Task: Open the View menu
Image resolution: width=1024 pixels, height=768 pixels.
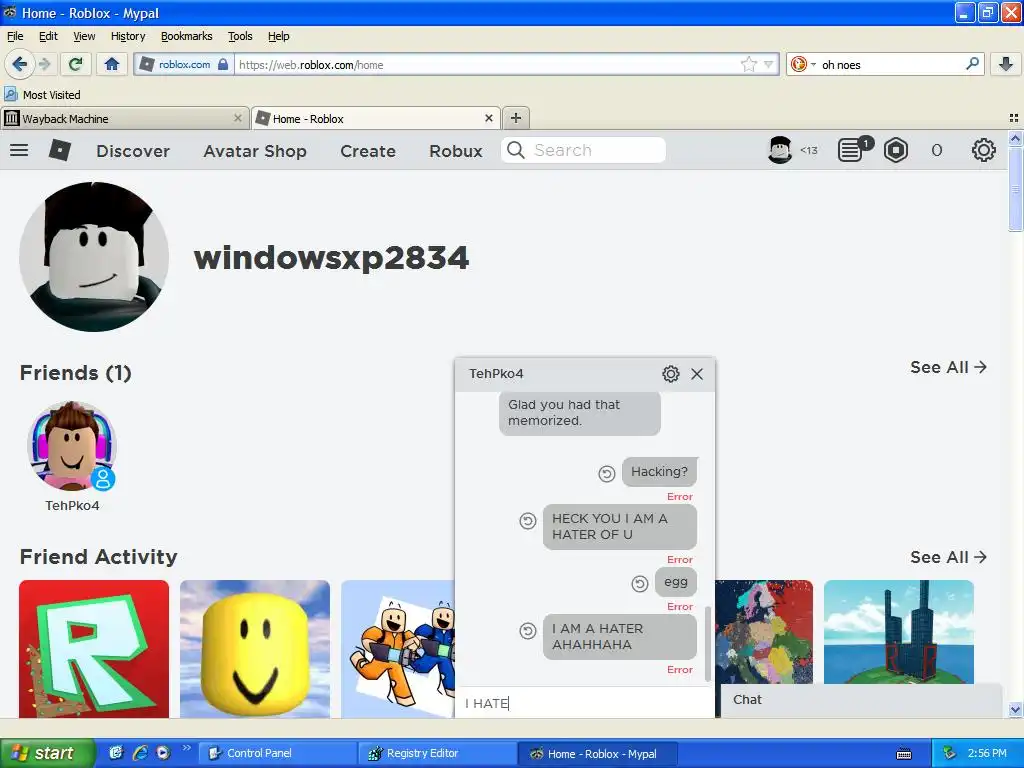Action: click(84, 36)
